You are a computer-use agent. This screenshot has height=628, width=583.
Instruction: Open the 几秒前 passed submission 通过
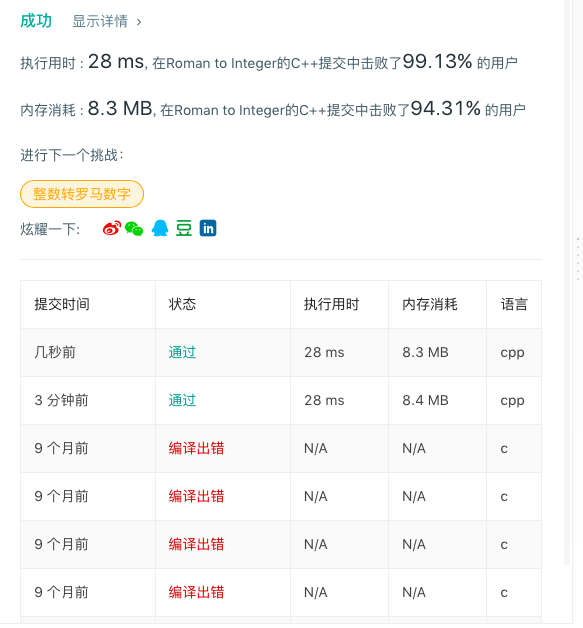[x=182, y=352]
